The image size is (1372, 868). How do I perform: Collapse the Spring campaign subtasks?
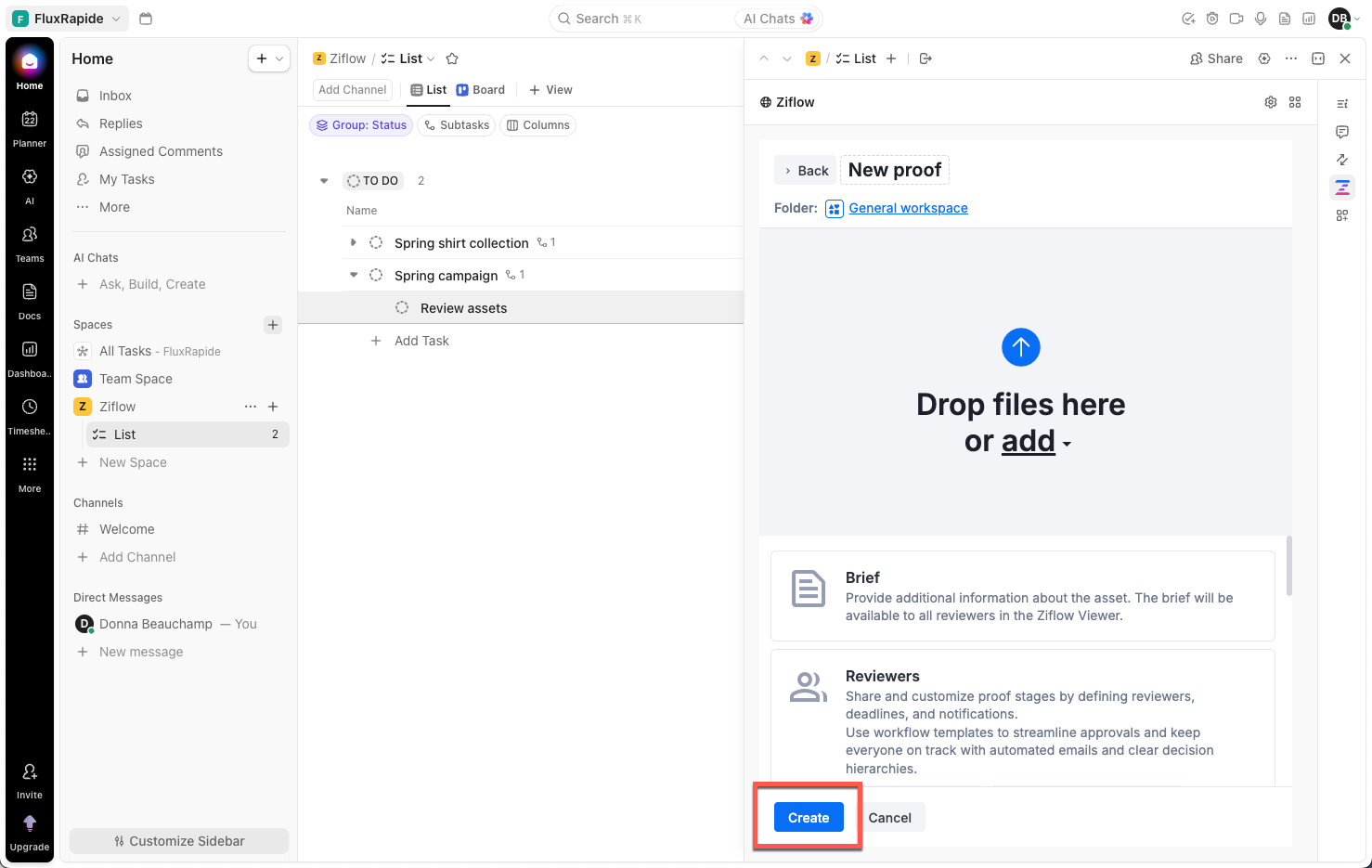point(353,275)
